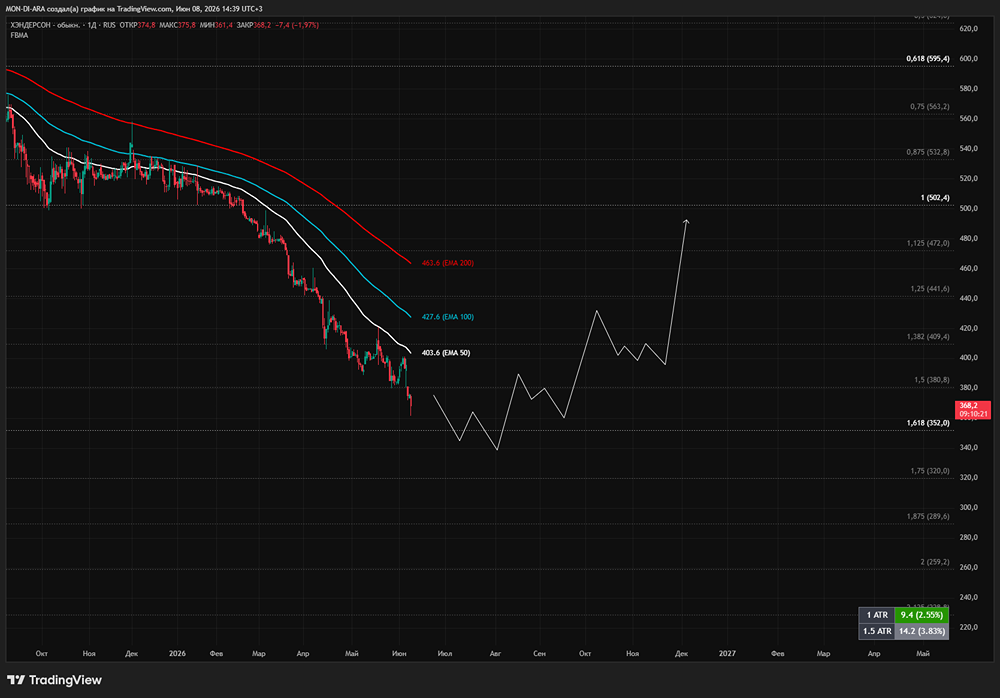
Task: Click the 540,0 price axis label
Action: point(968,149)
